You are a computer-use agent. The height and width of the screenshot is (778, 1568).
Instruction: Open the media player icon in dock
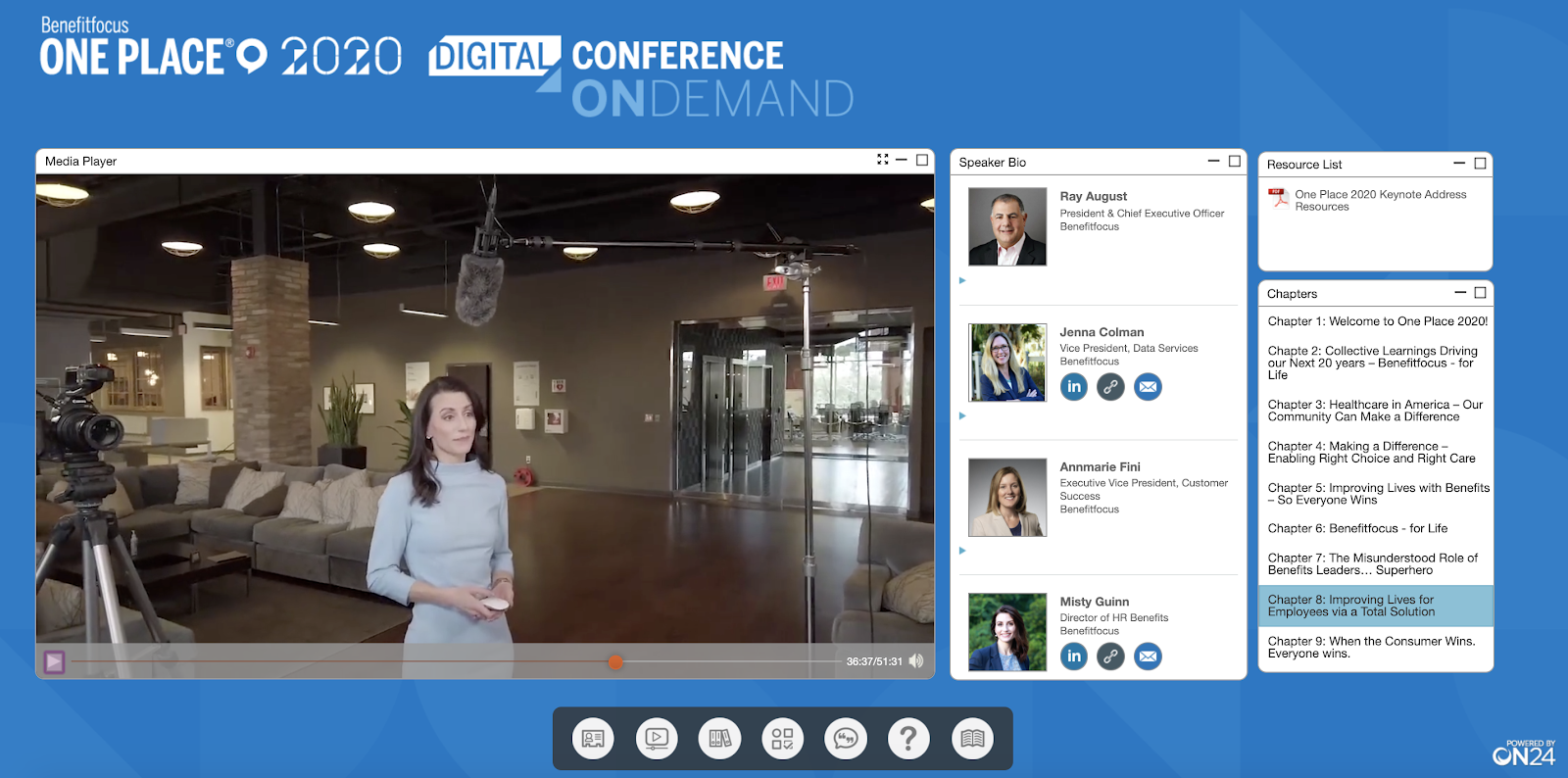657,739
